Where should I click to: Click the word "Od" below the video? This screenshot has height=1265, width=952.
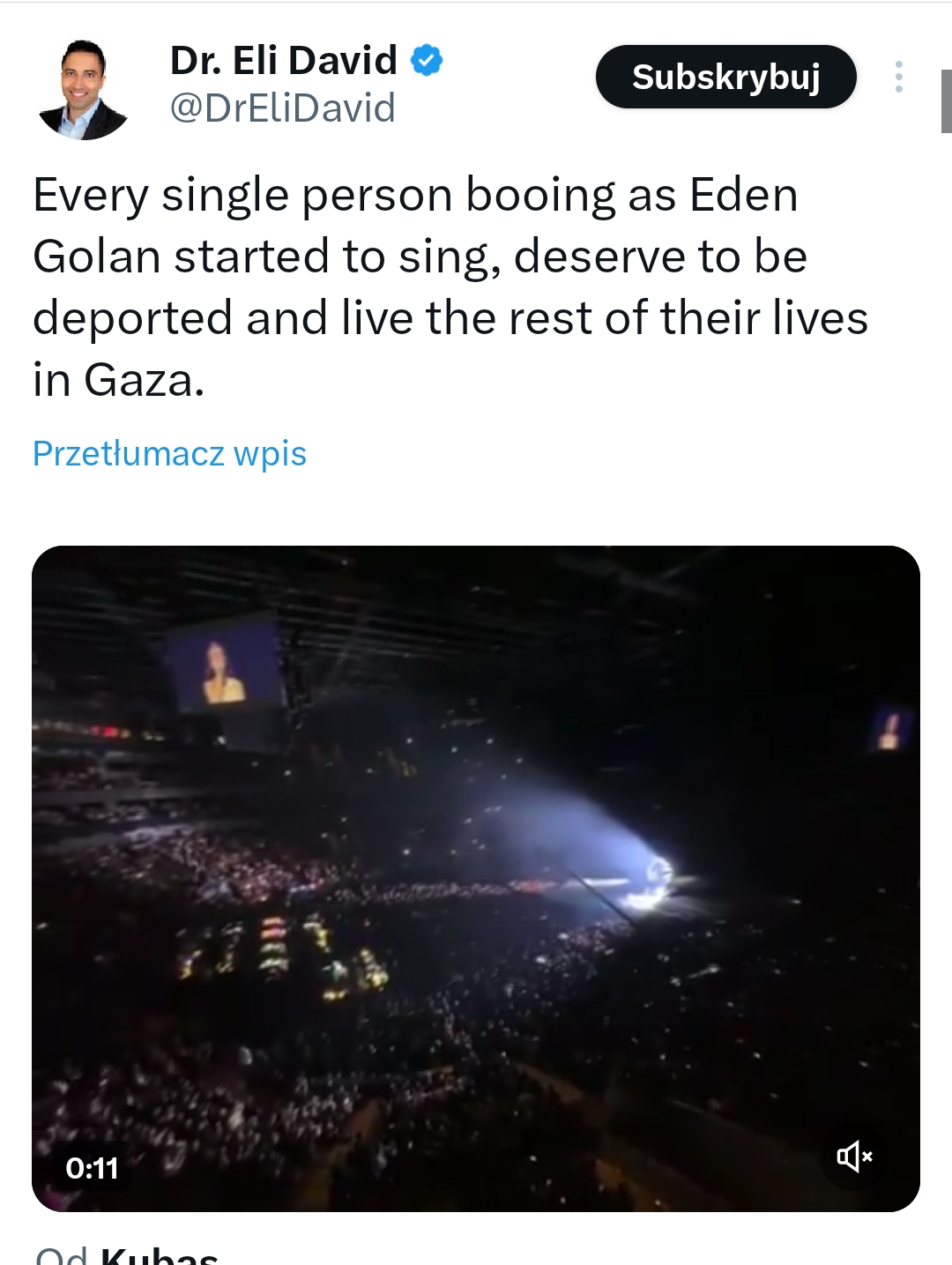pyautogui.click(x=61, y=1255)
